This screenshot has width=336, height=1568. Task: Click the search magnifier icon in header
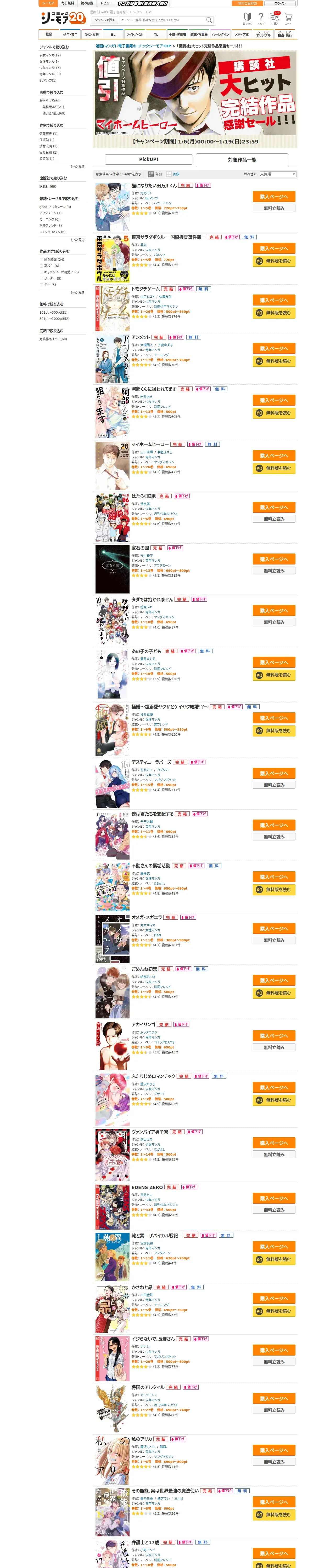click(209, 20)
